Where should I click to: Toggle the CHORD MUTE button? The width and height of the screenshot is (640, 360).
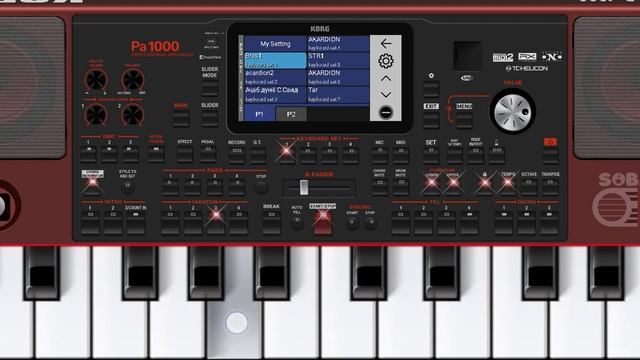380,187
